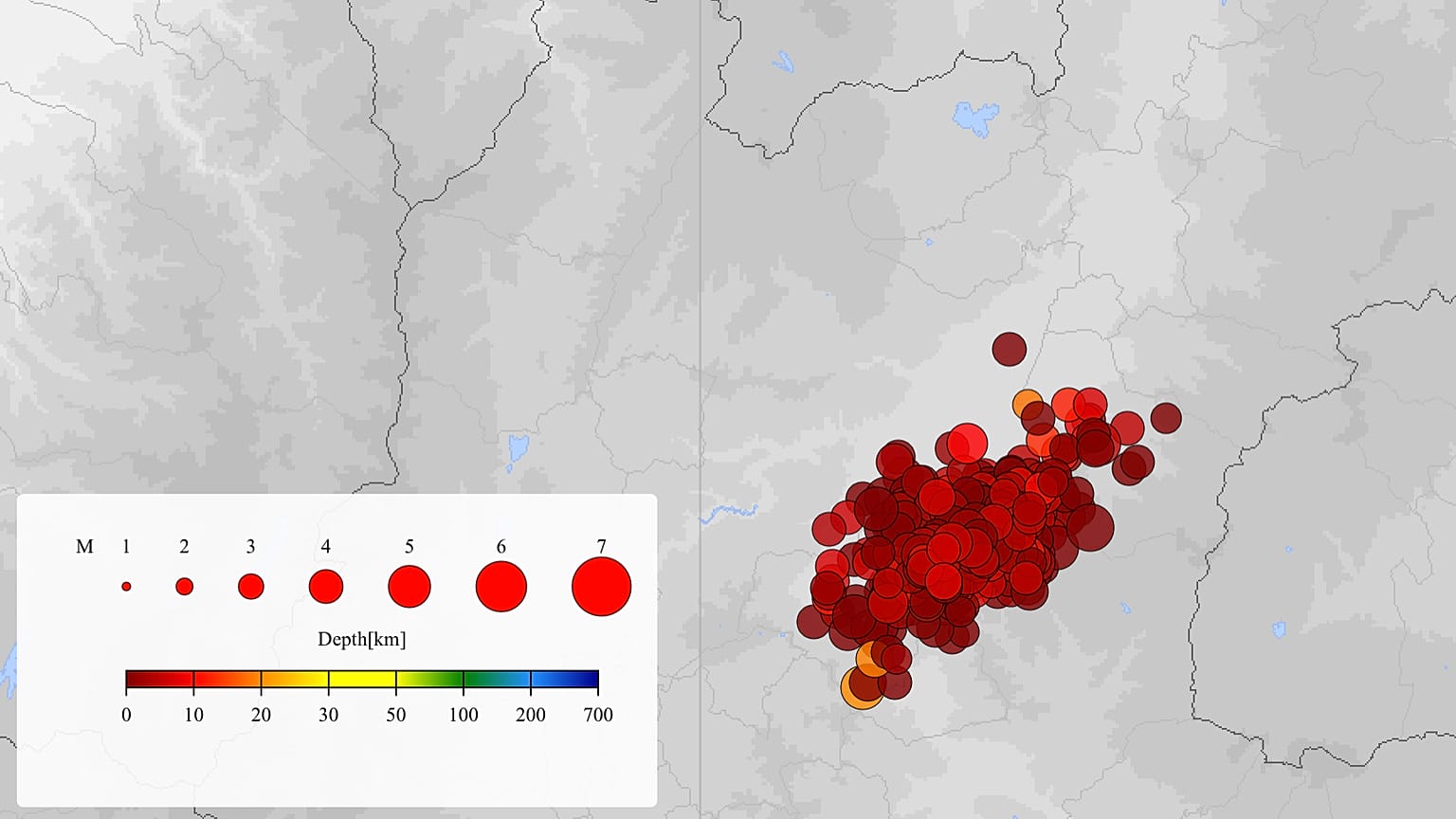Click the blue lake just above the legend box
This screenshot has width=1456, height=819.
(518, 448)
